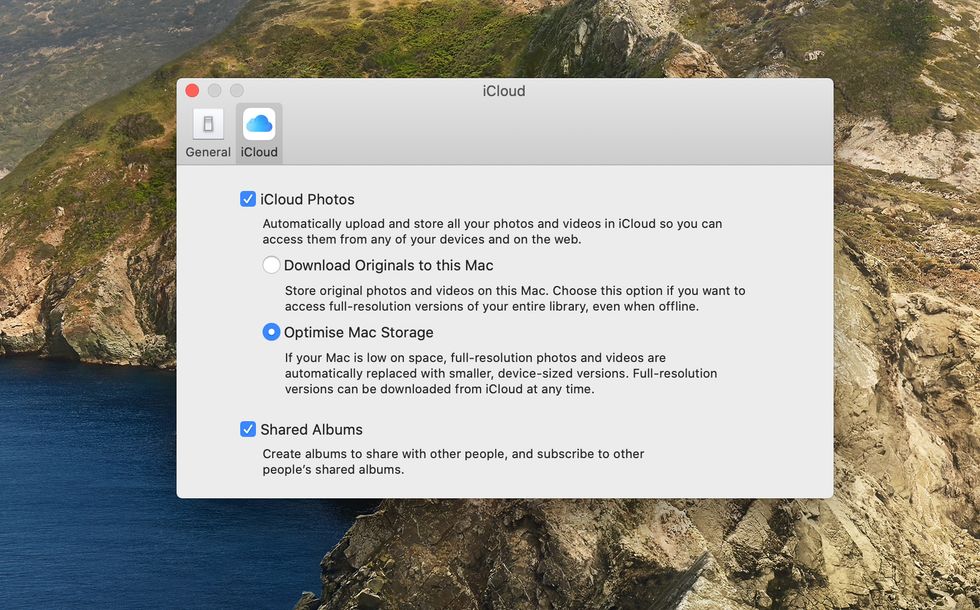This screenshot has width=980, height=610.
Task: Click the Shared Albums text label
Action: pos(311,429)
